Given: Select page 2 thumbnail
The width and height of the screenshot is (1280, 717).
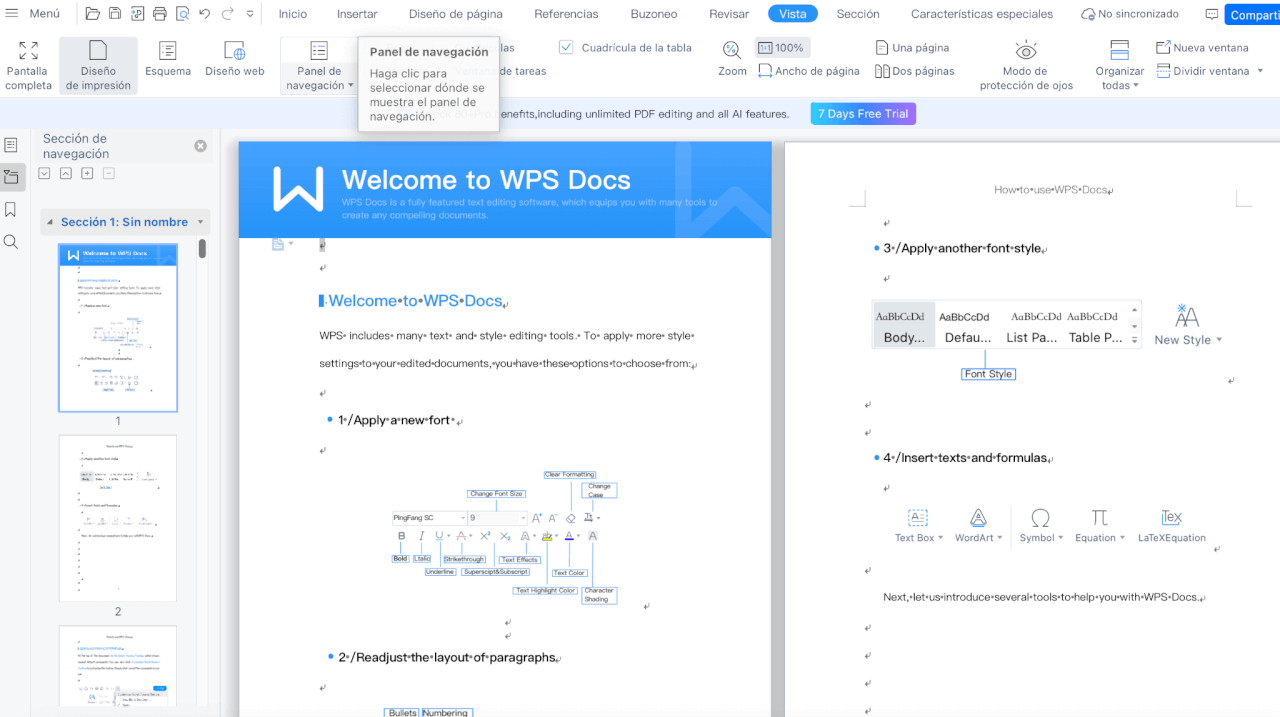Looking at the screenshot, I should [118, 518].
